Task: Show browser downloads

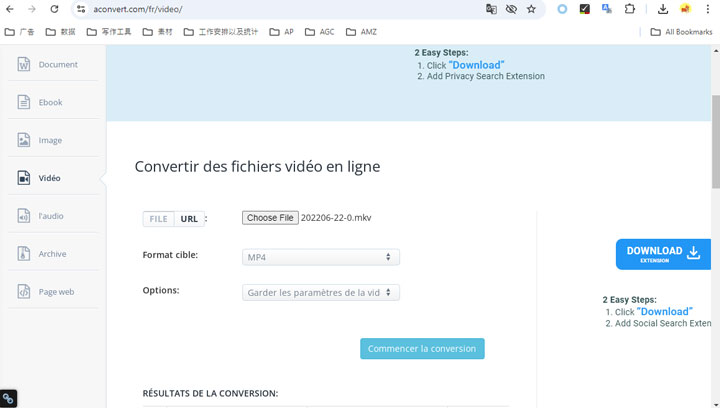Action: click(663, 9)
